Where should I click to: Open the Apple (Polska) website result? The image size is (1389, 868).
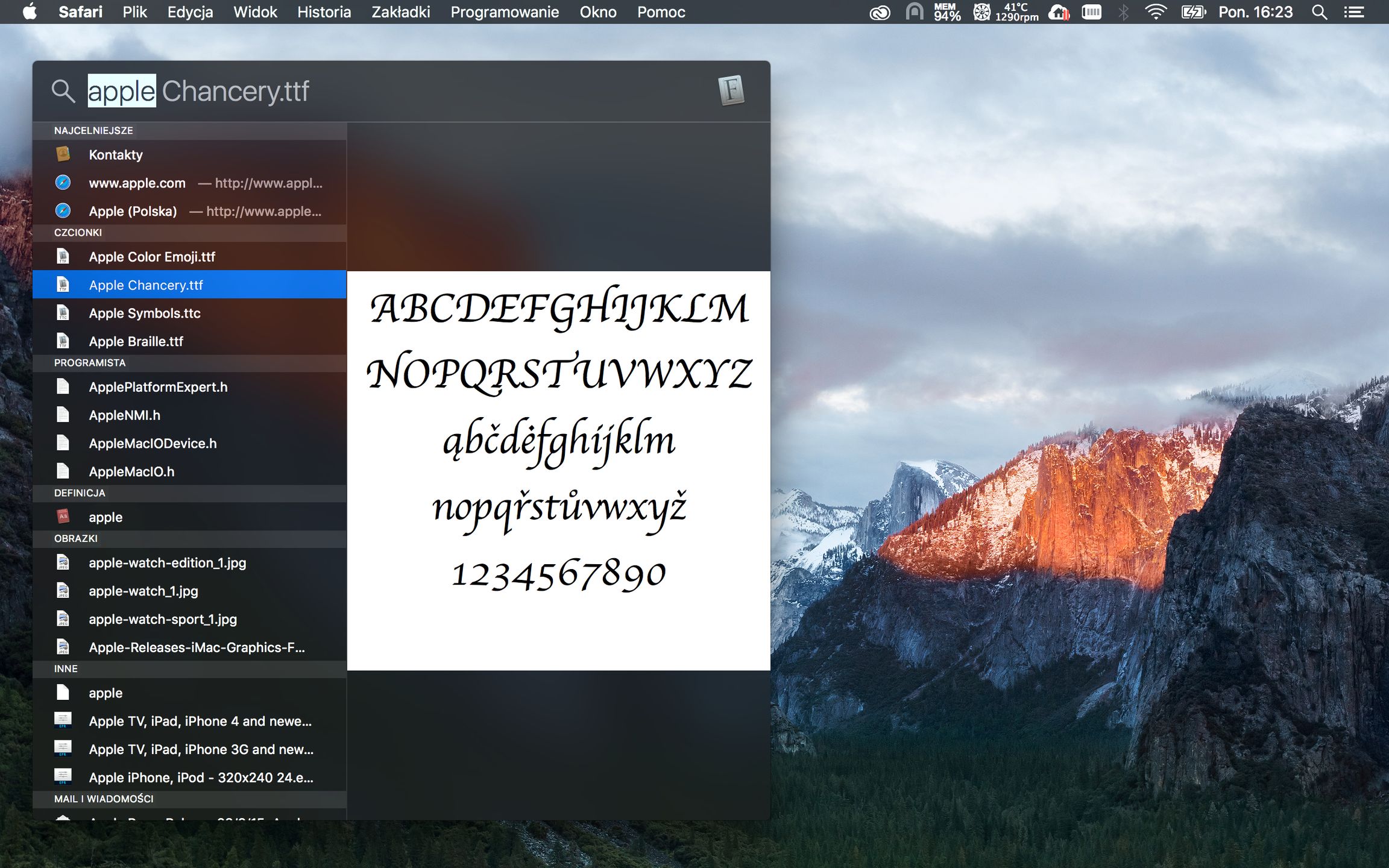pos(133,212)
